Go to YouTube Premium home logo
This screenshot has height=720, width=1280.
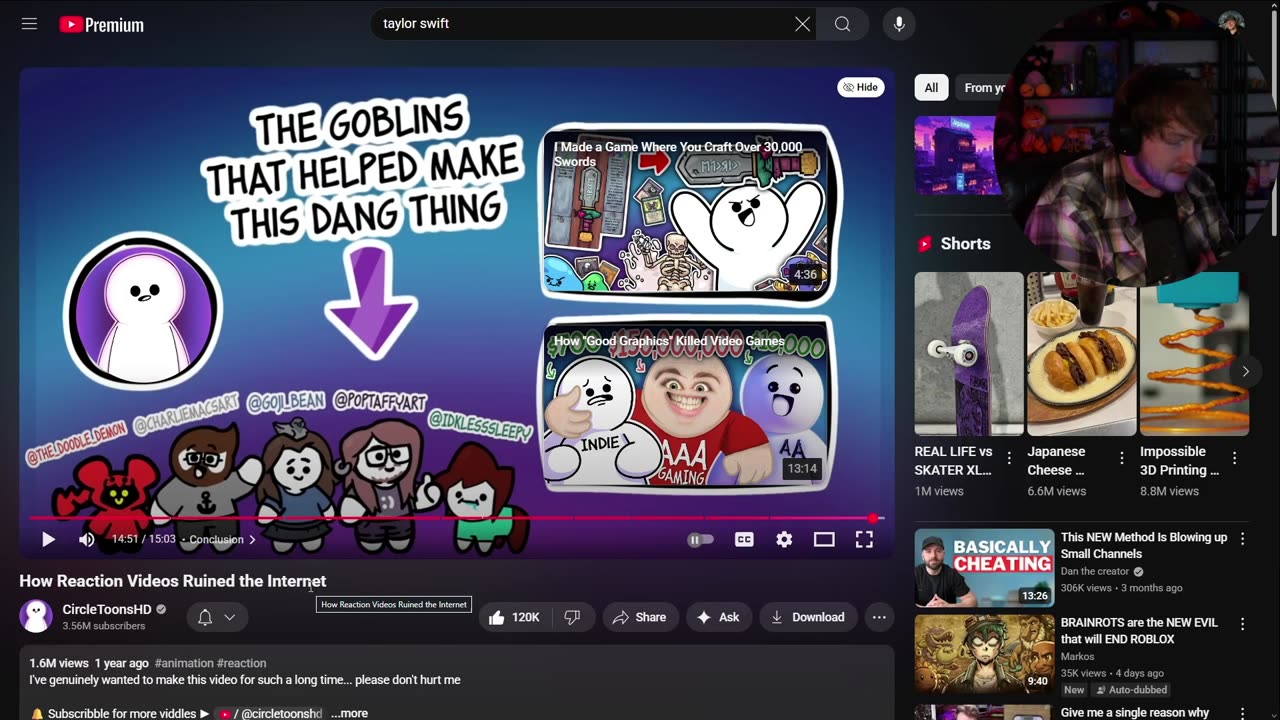click(x=102, y=25)
